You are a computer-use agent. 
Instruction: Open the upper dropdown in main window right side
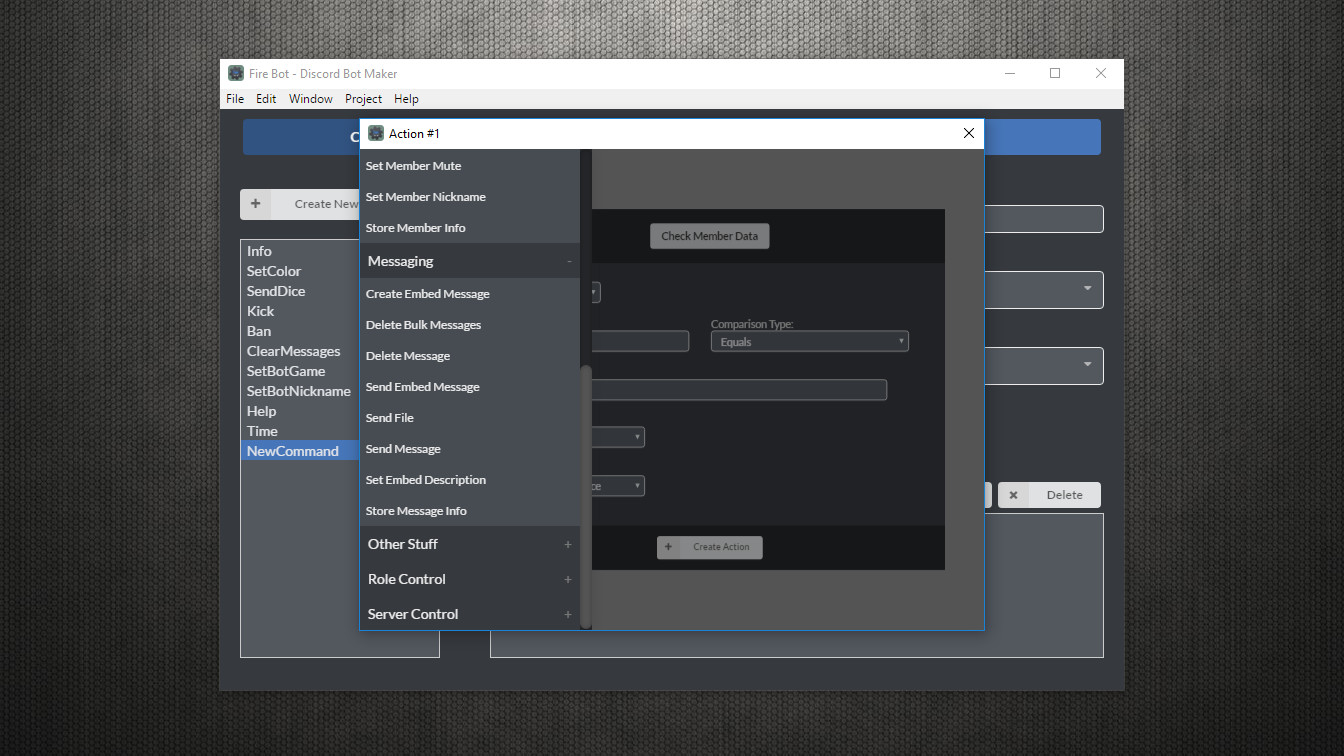click(x=1043, y=289)
